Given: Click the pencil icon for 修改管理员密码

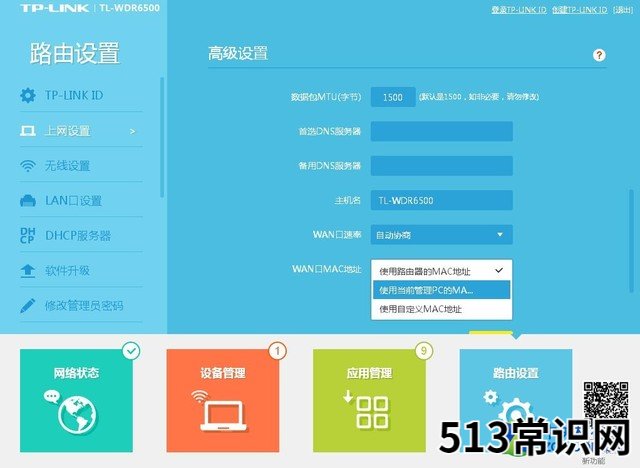Looking at the screenshot, I should (28, 306).
